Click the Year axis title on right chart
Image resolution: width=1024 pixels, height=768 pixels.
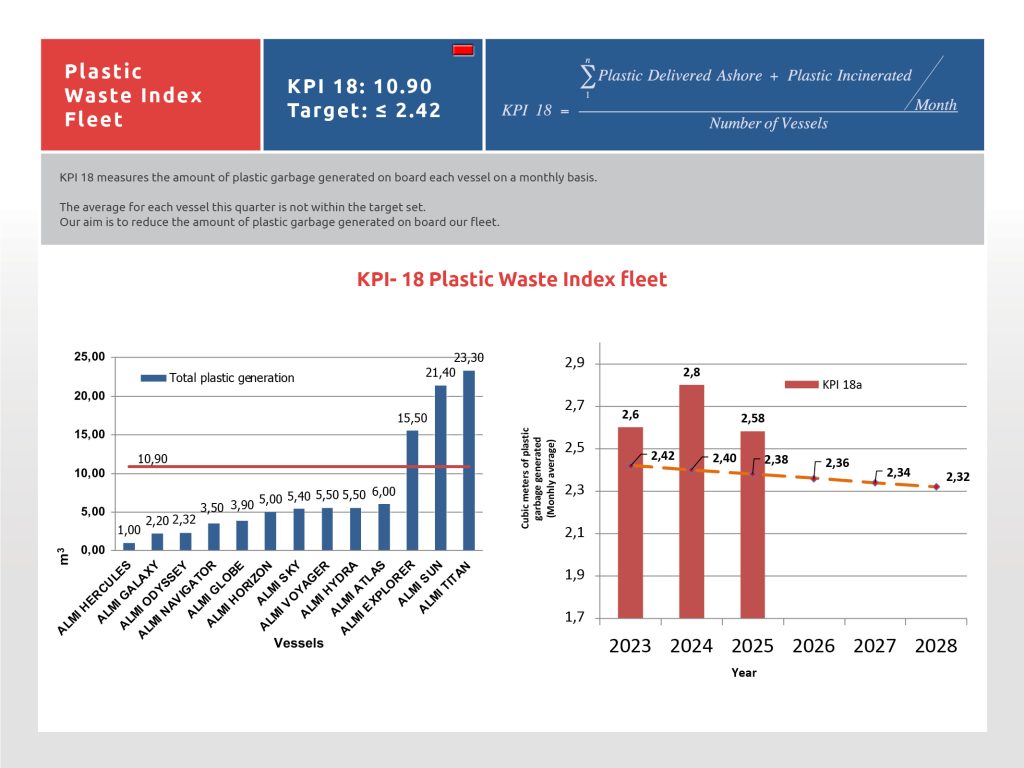pos(743,673)
